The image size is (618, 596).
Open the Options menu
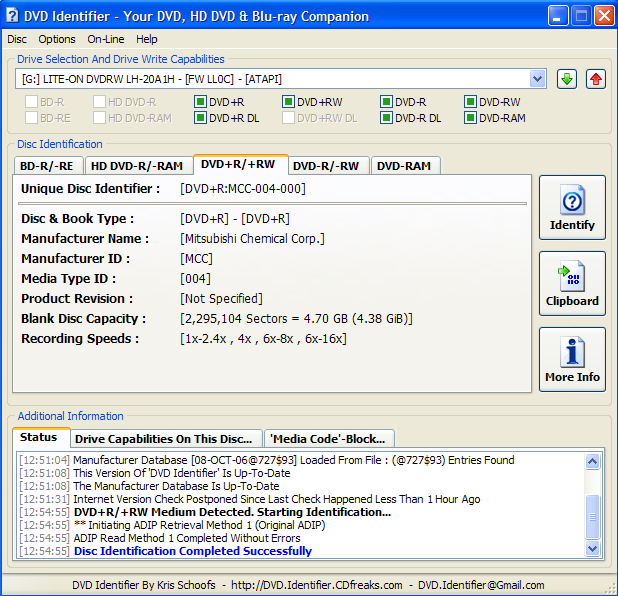57,39
